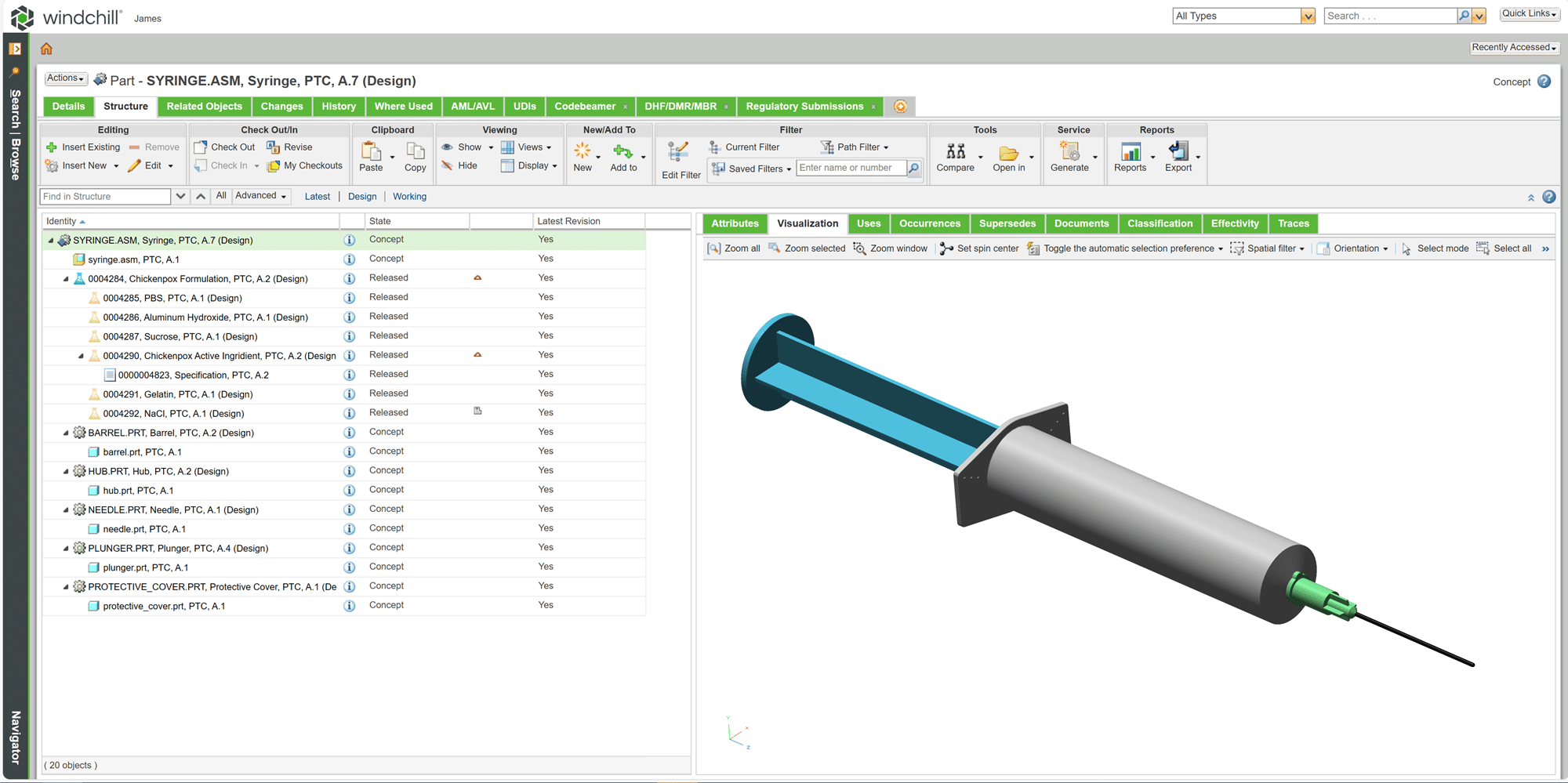Image resolution: width=1568 pixels, height=783 pixels.
Task: Click the global Search field
Action: coord(1390,16)
